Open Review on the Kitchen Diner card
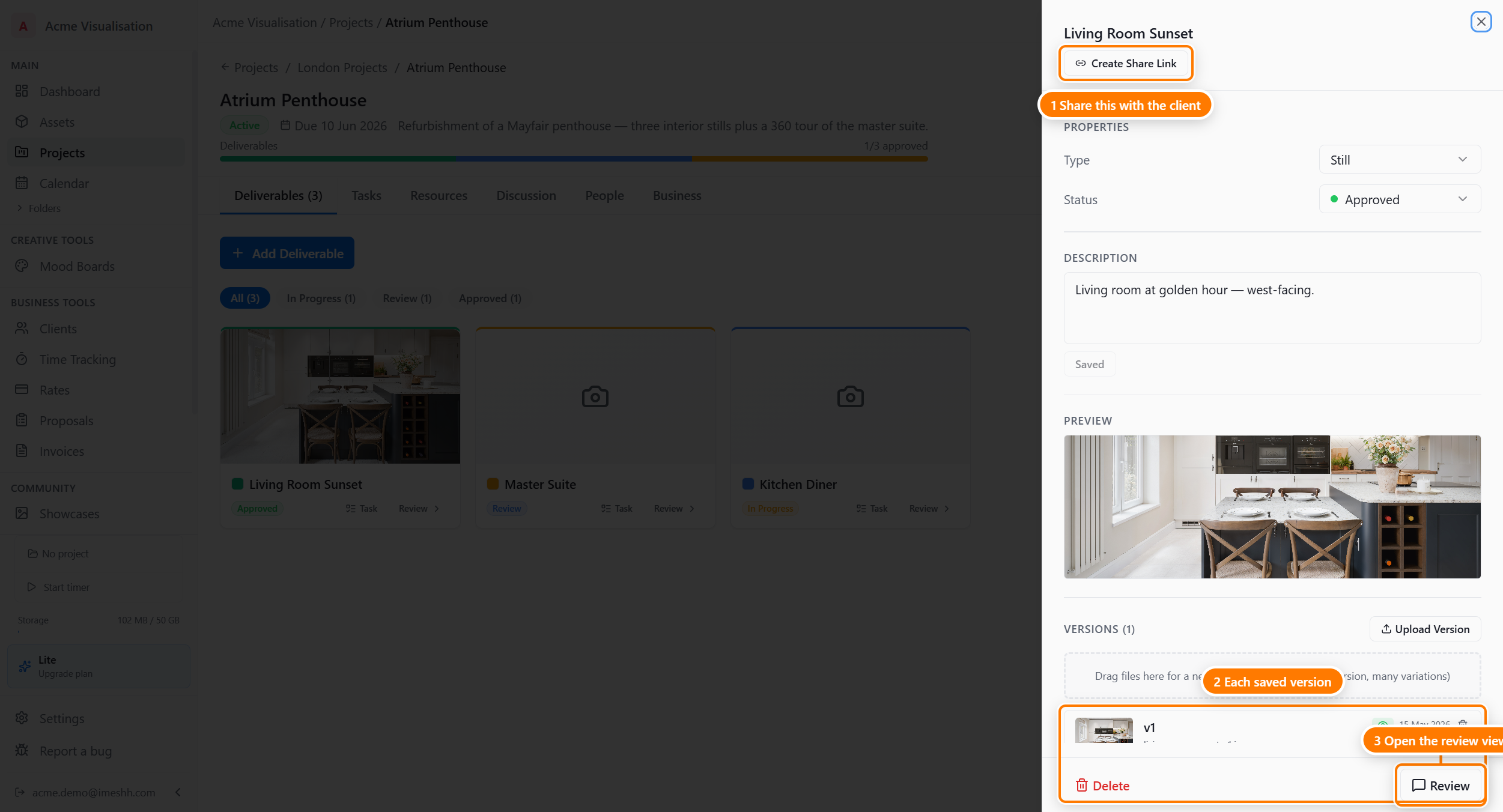The height and width of the screenshot is (812, 1503). click(930, 509)
